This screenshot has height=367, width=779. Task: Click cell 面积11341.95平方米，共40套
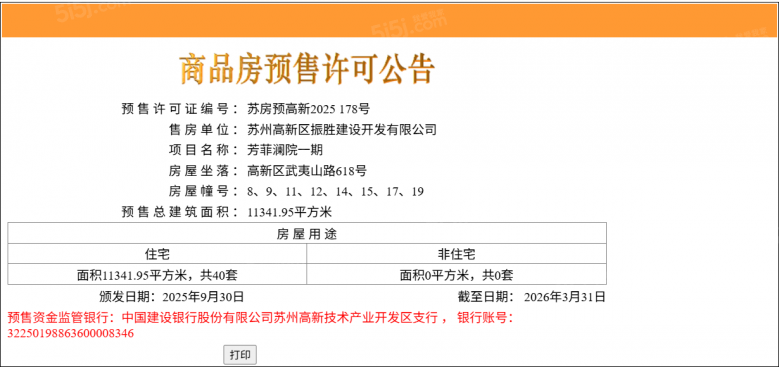tap(157, 275)
